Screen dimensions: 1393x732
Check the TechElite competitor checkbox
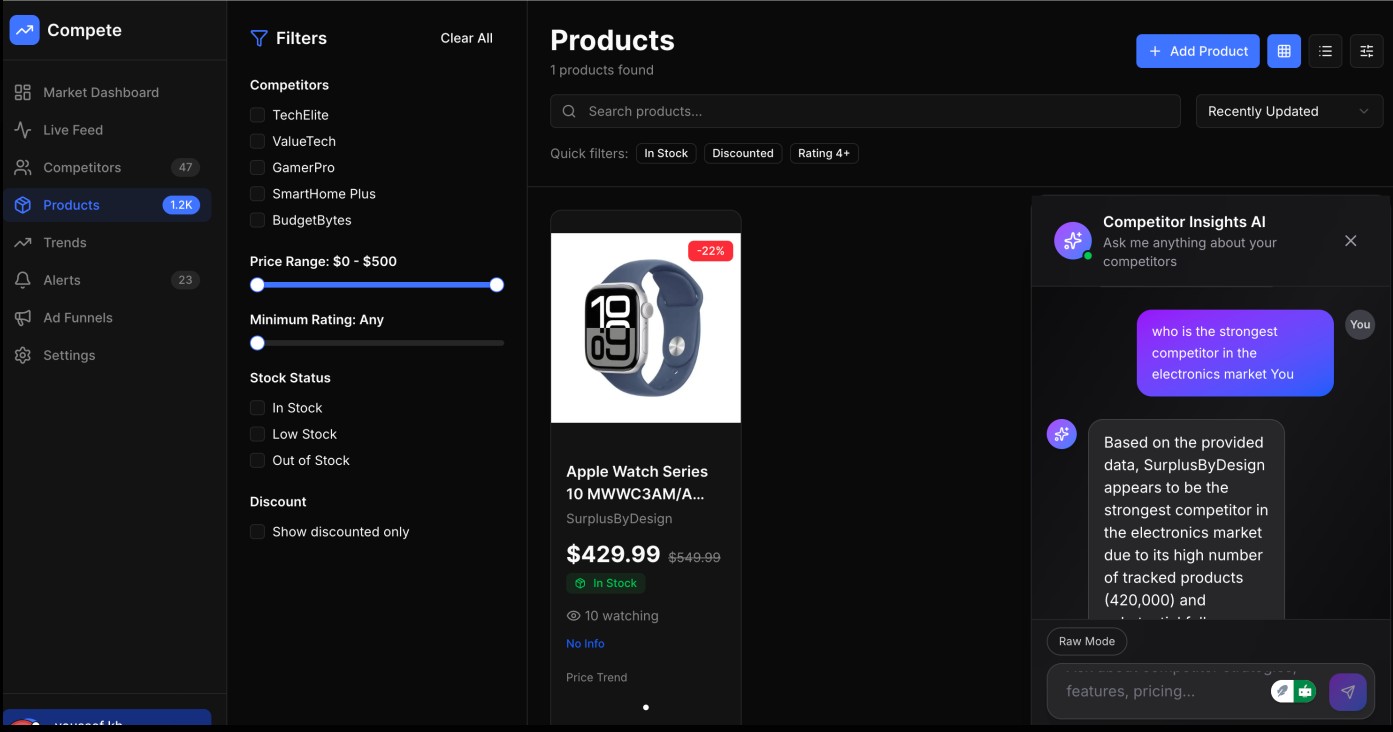pos(258,115)
